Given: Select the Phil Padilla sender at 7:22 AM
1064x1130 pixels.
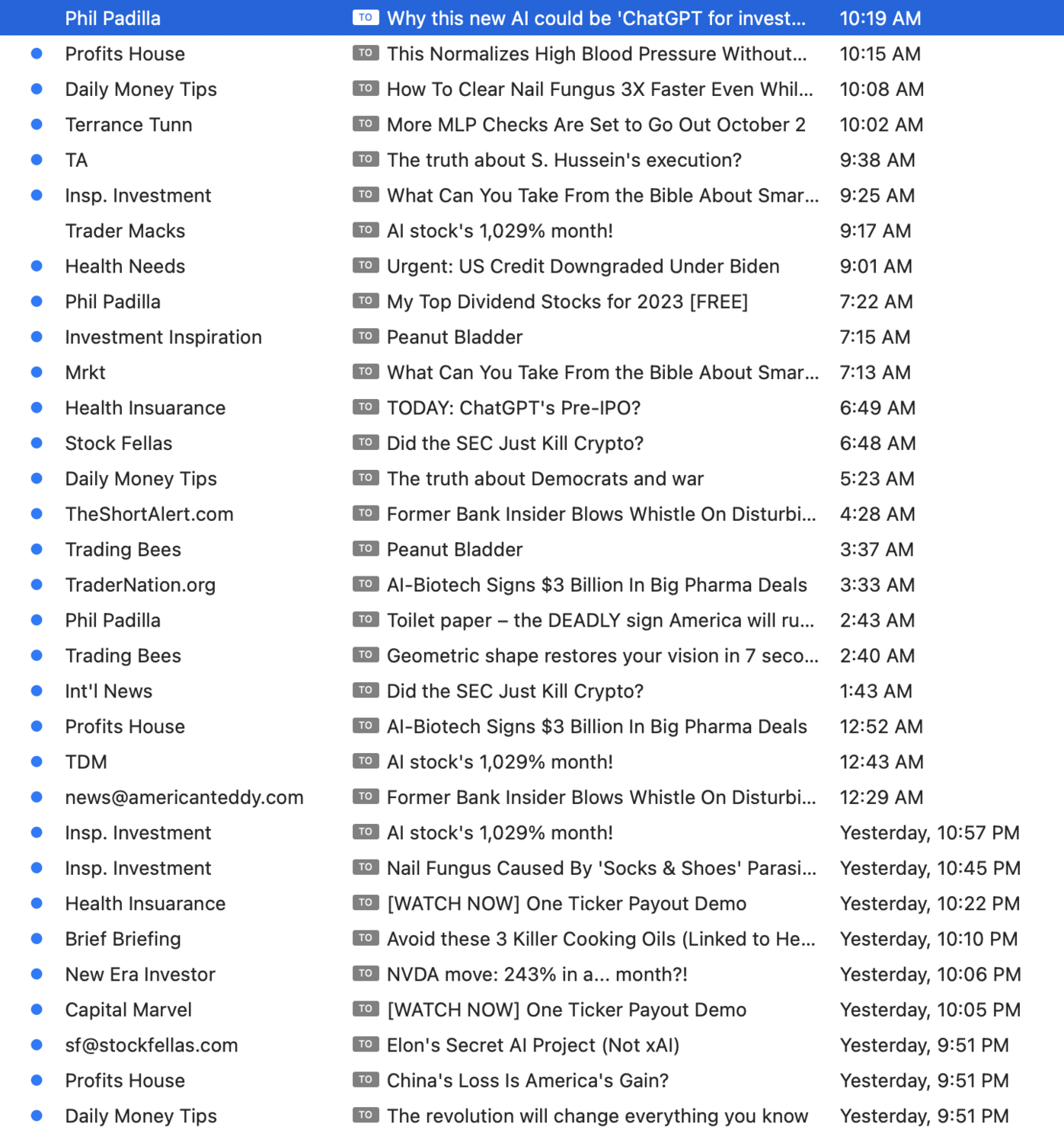Looking at the screenshot, I should 113,302.
